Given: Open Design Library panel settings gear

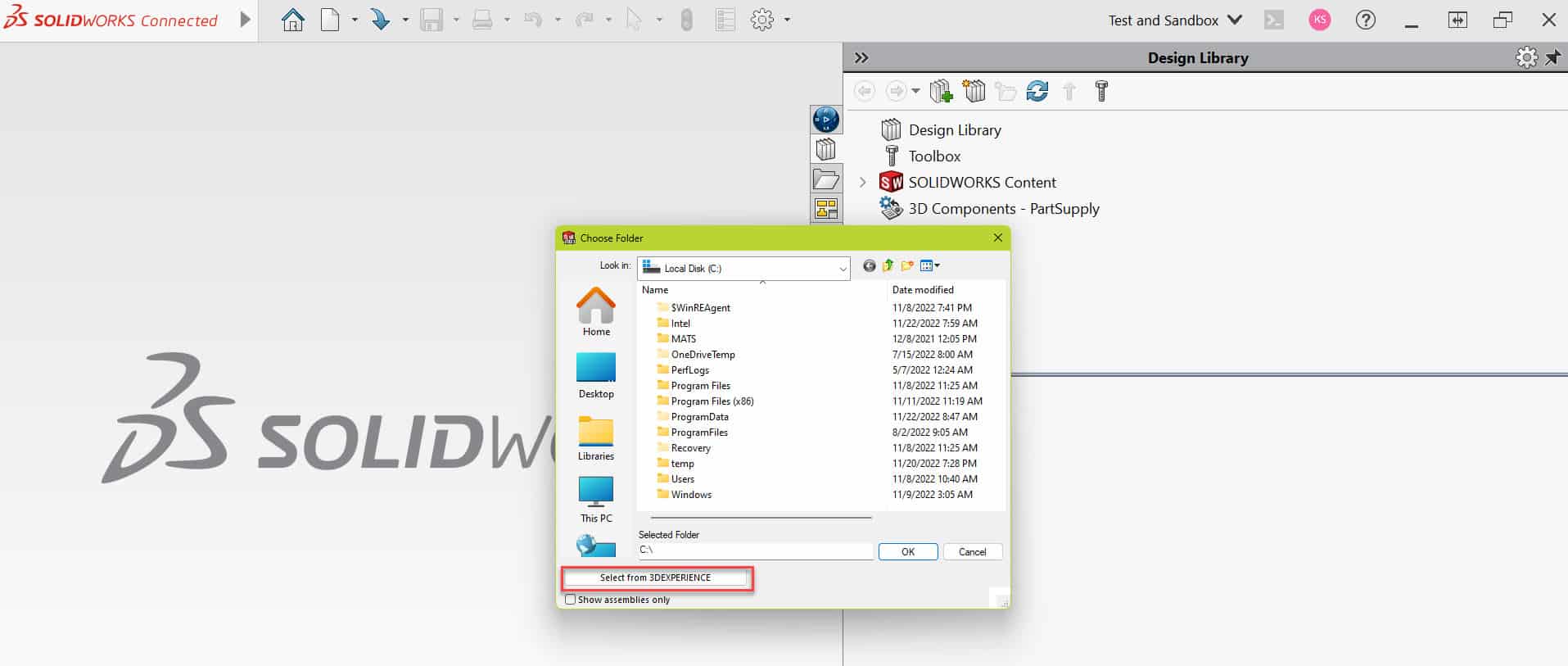Looking at the screenshot, I should click(1526, 57).
